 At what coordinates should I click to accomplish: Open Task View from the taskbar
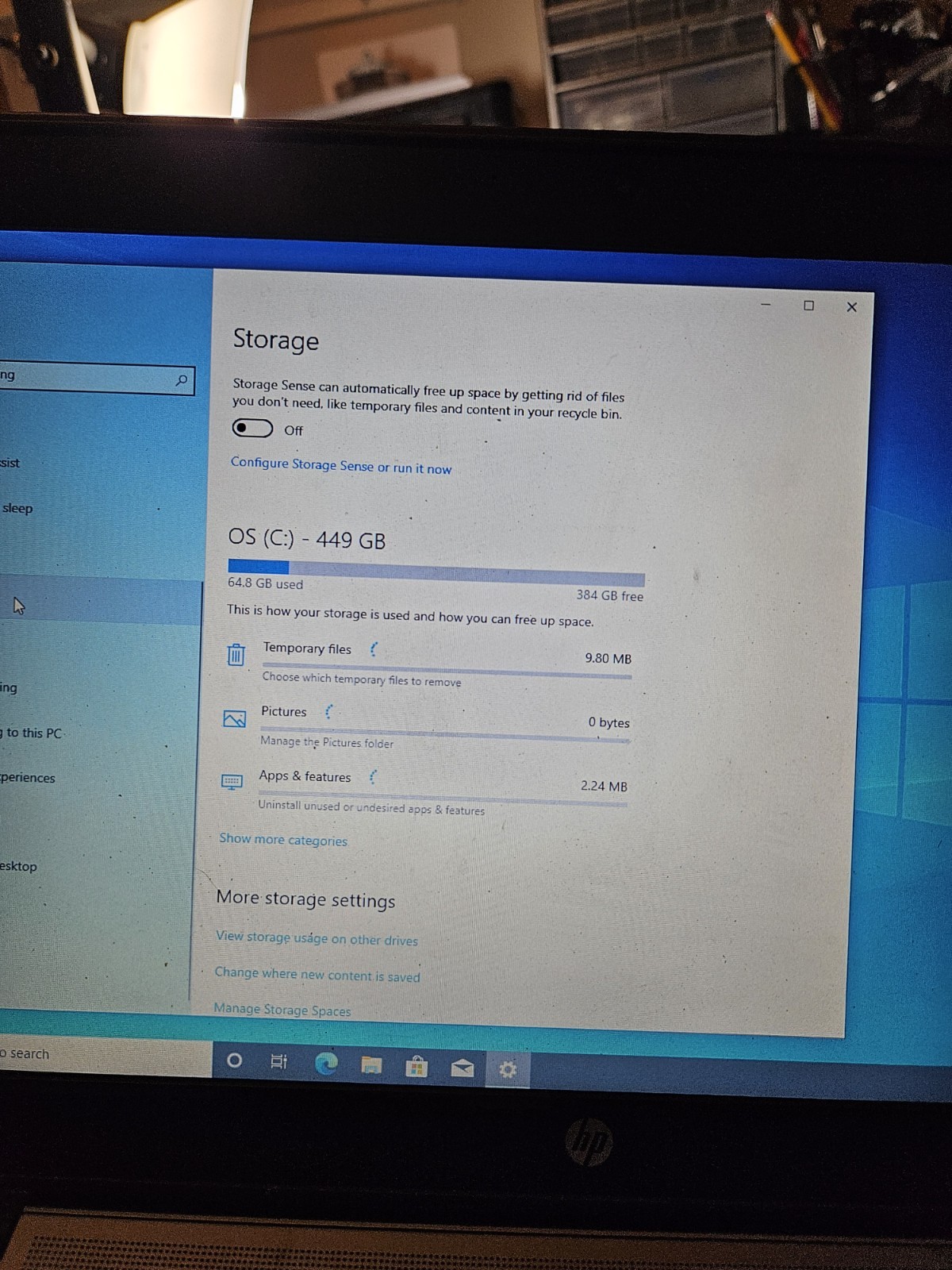[278, 1061]
